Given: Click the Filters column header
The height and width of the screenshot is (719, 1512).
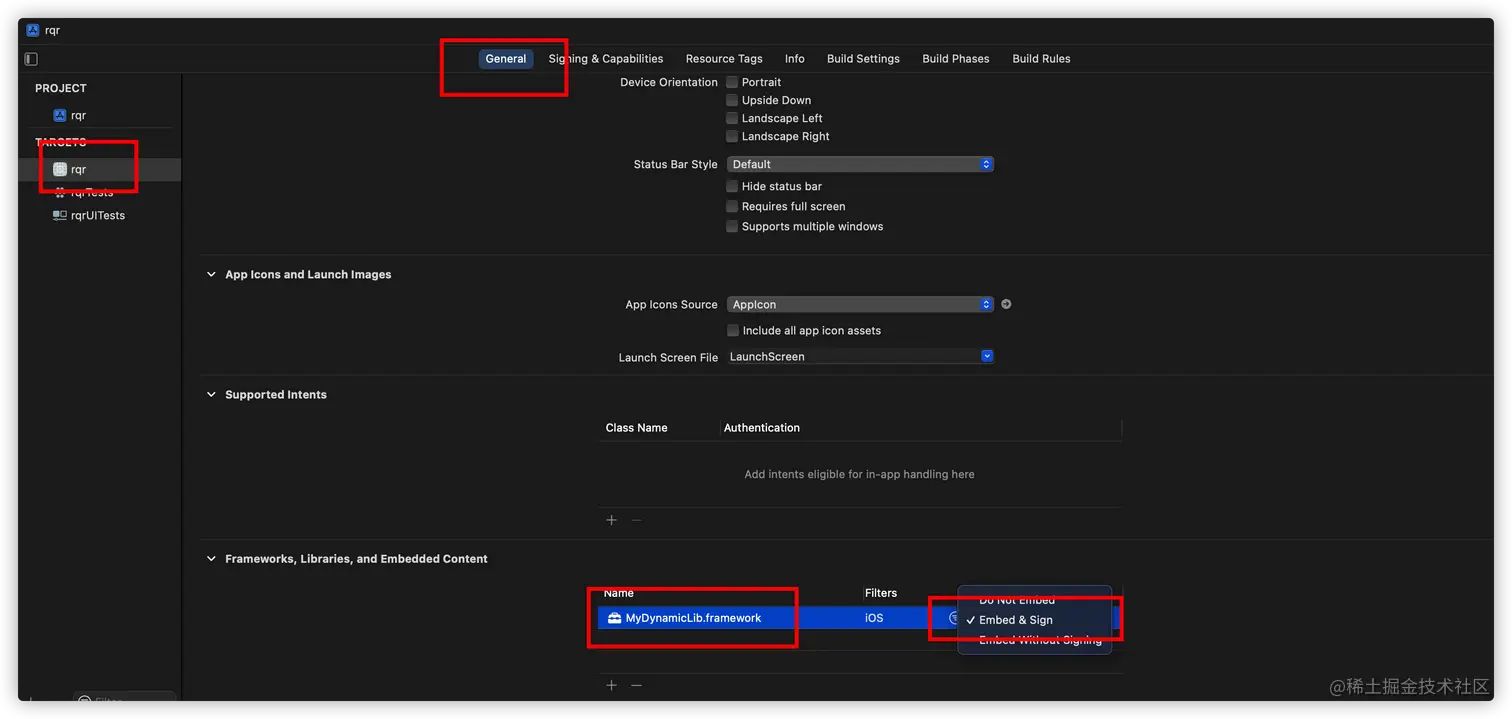Looking at the screenshot, I should tap(881, 593).
